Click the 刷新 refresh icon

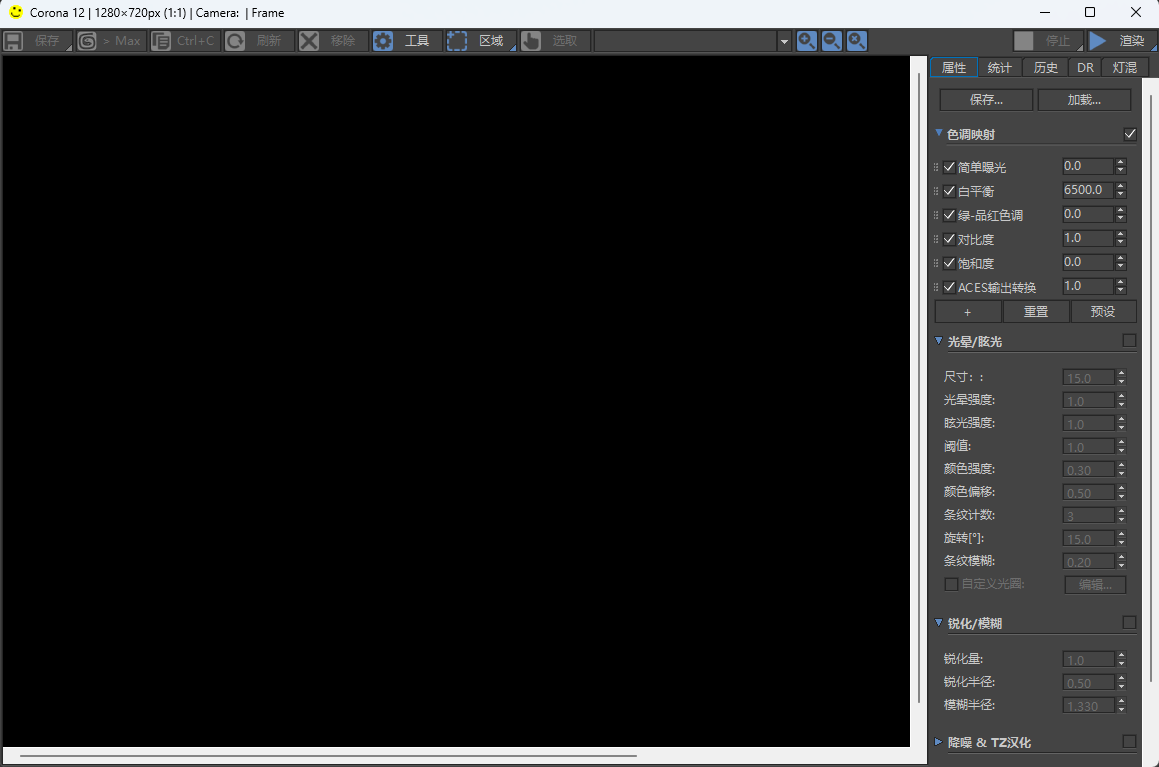click(x=235, y=41)
